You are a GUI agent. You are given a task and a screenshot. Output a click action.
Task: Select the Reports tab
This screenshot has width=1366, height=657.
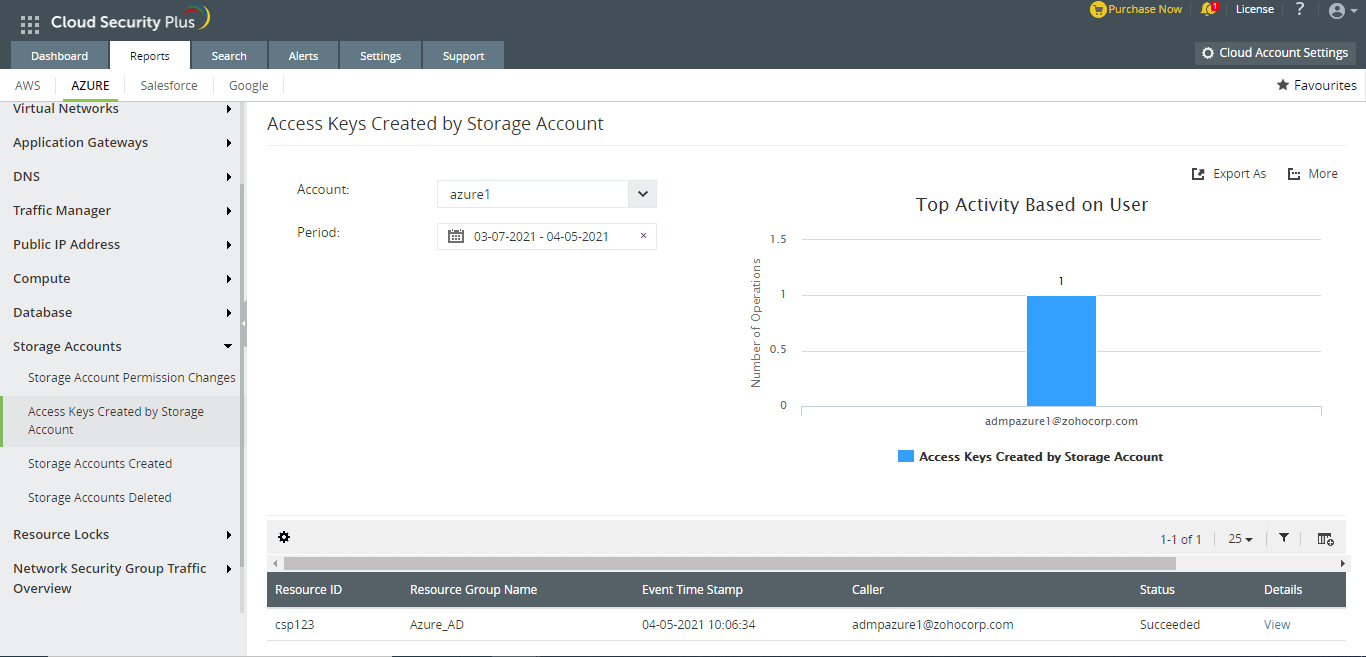click(x=150, y=56)
